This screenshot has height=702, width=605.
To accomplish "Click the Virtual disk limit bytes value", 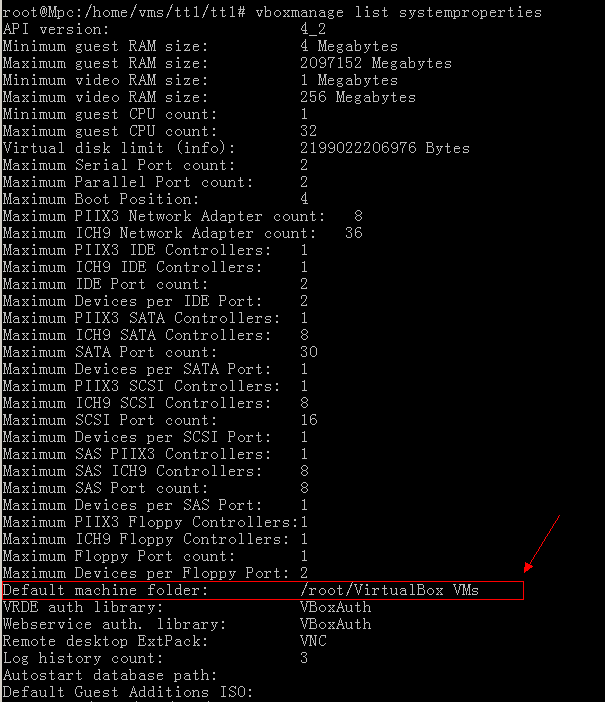I will [x=385, y=148].
